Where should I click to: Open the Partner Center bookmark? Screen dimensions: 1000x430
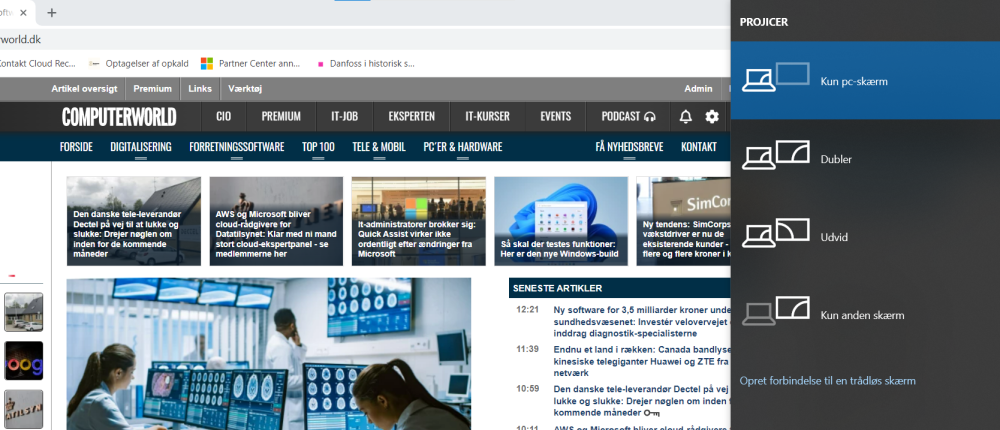click(x=250, y=63)
